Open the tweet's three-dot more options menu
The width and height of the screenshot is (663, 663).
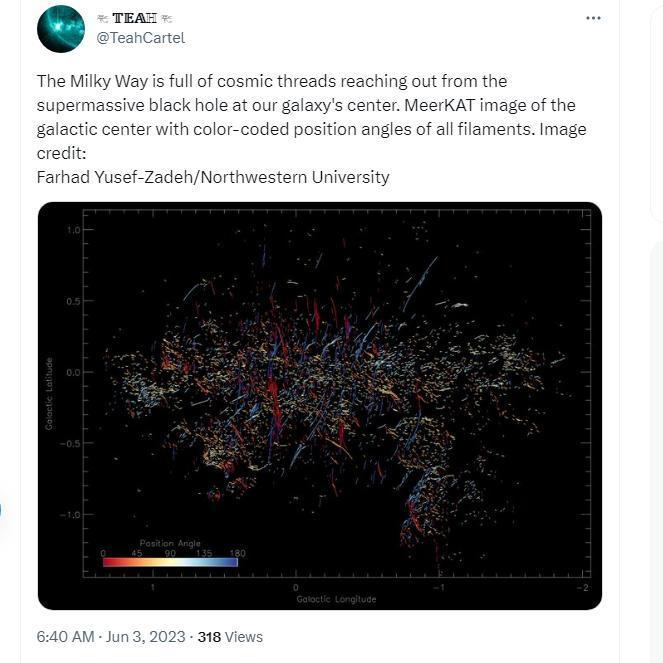tap(593, 18)
